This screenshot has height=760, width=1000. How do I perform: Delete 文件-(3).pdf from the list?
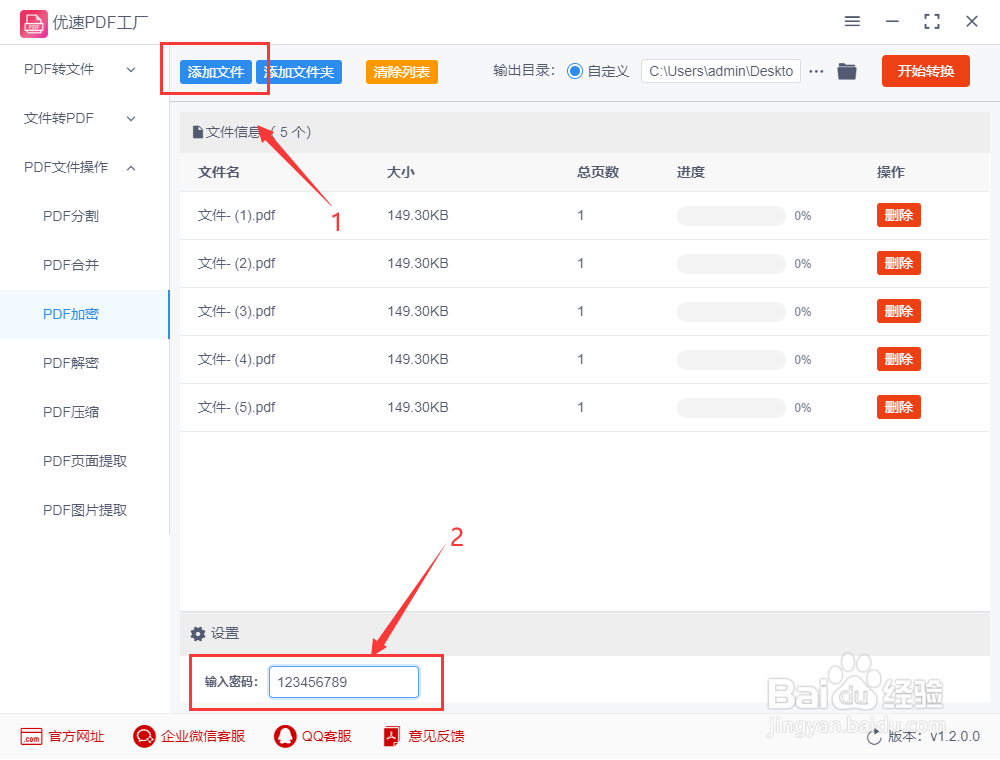pyautogui.click(x=898, y=311)
